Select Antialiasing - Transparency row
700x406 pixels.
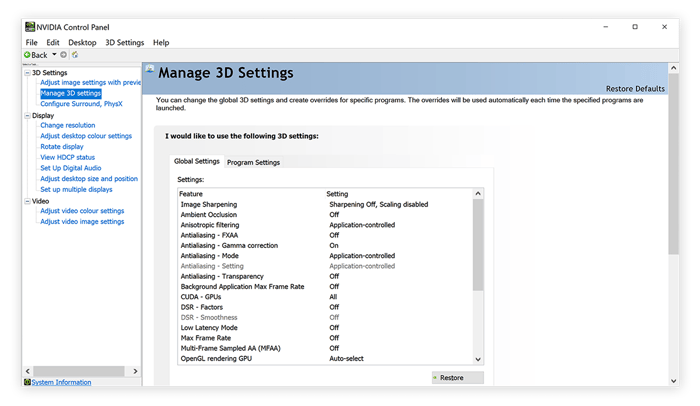click(x=325, y=276)
